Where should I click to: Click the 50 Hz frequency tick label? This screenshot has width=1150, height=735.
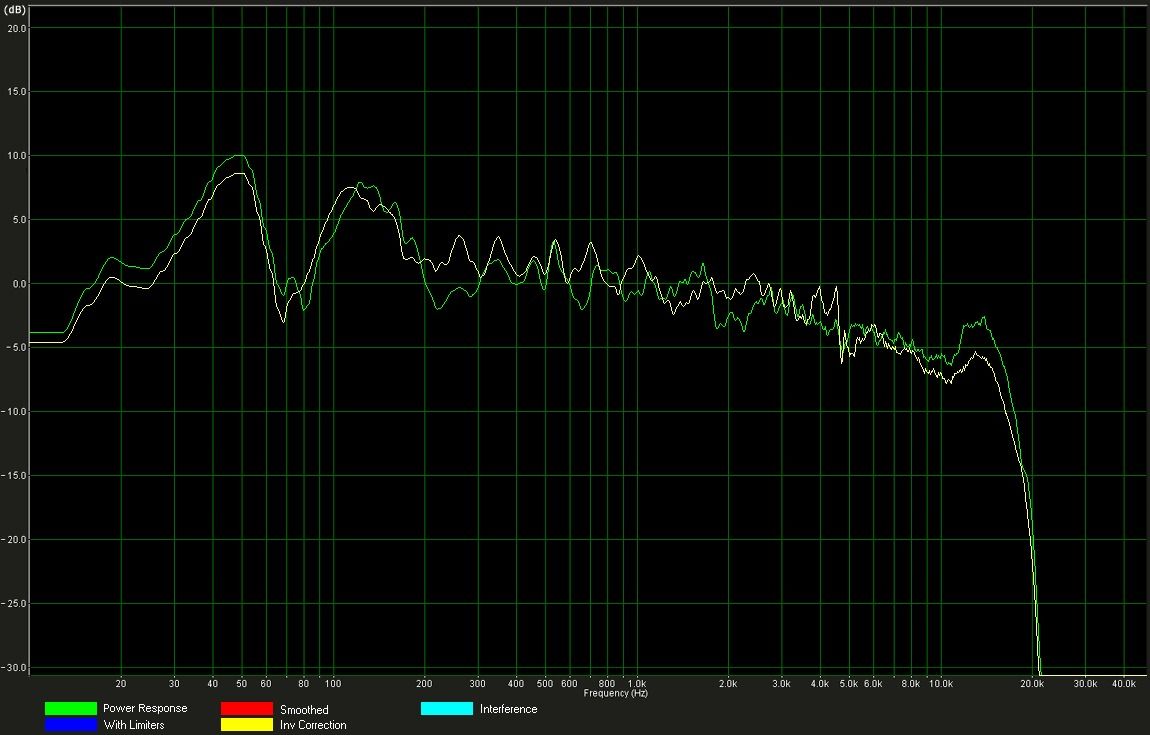click(x=241, y=684)
